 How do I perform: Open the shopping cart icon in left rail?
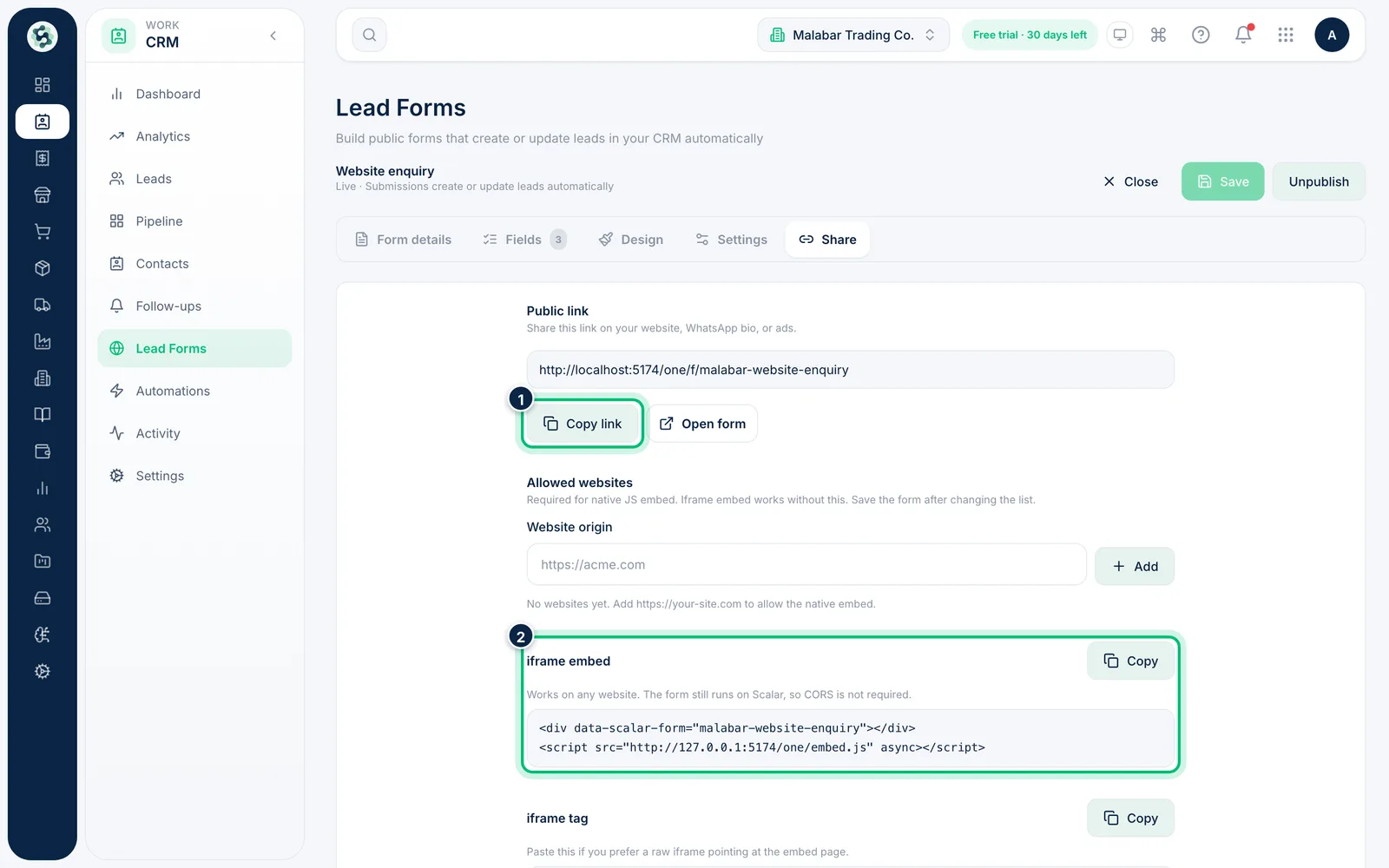42,232
